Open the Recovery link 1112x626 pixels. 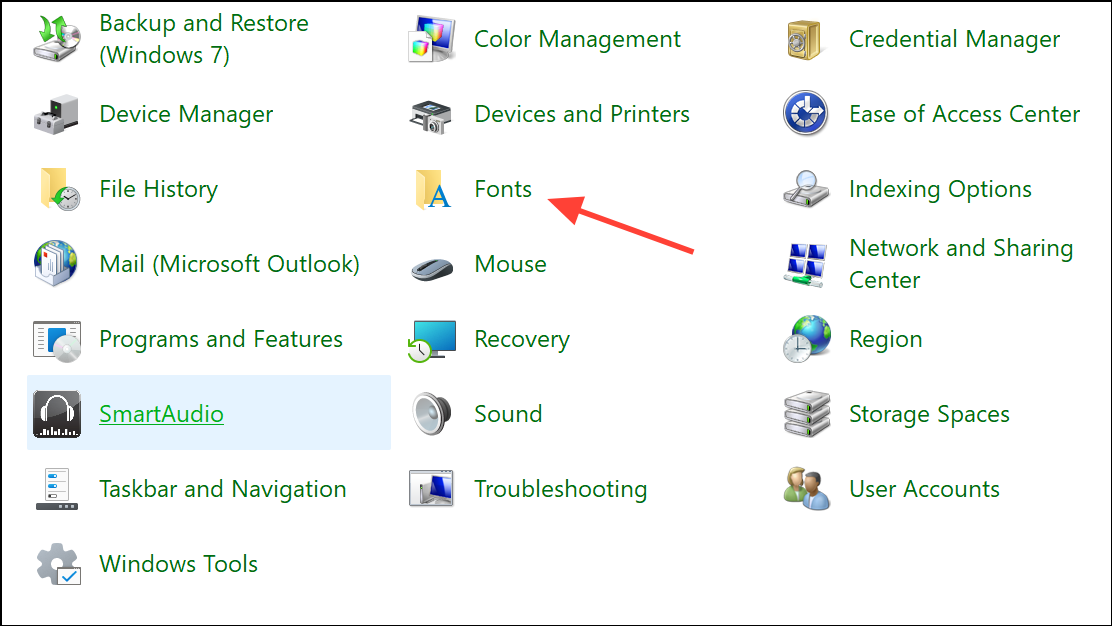tap(521, 339)
